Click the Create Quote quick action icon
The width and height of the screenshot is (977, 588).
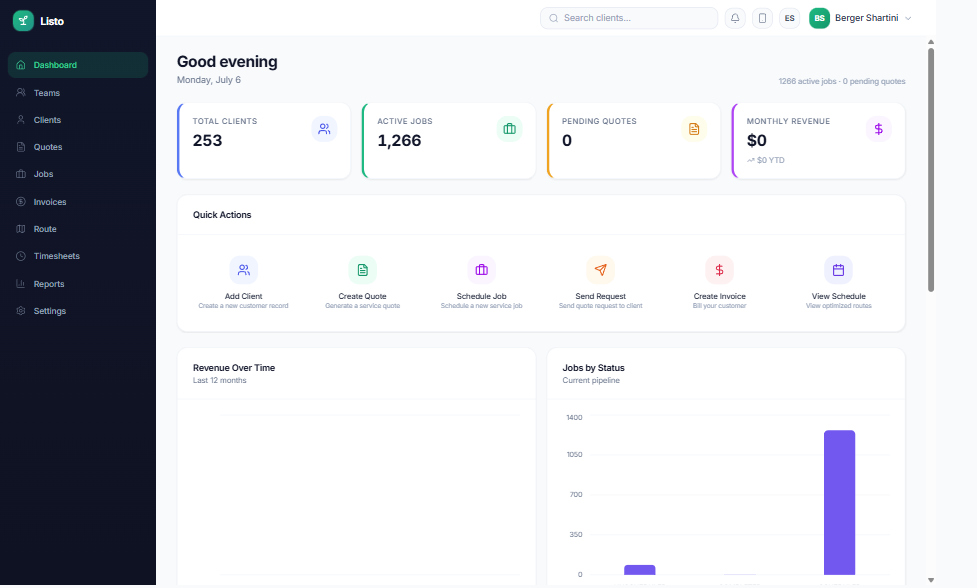pos(363,270)
